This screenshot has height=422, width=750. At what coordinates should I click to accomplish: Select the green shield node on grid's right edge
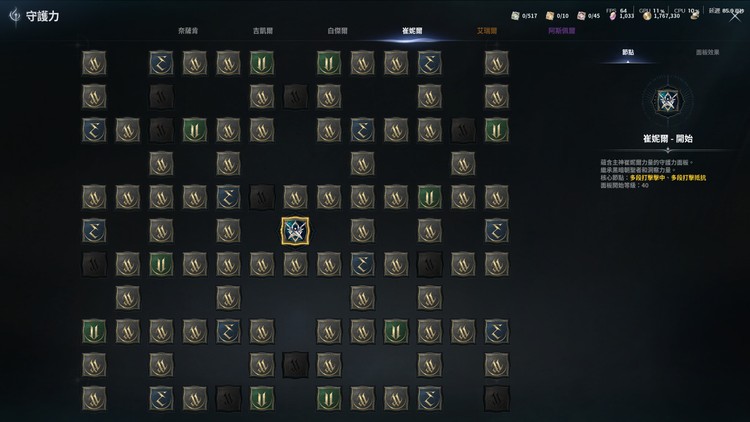pos(496,130)
